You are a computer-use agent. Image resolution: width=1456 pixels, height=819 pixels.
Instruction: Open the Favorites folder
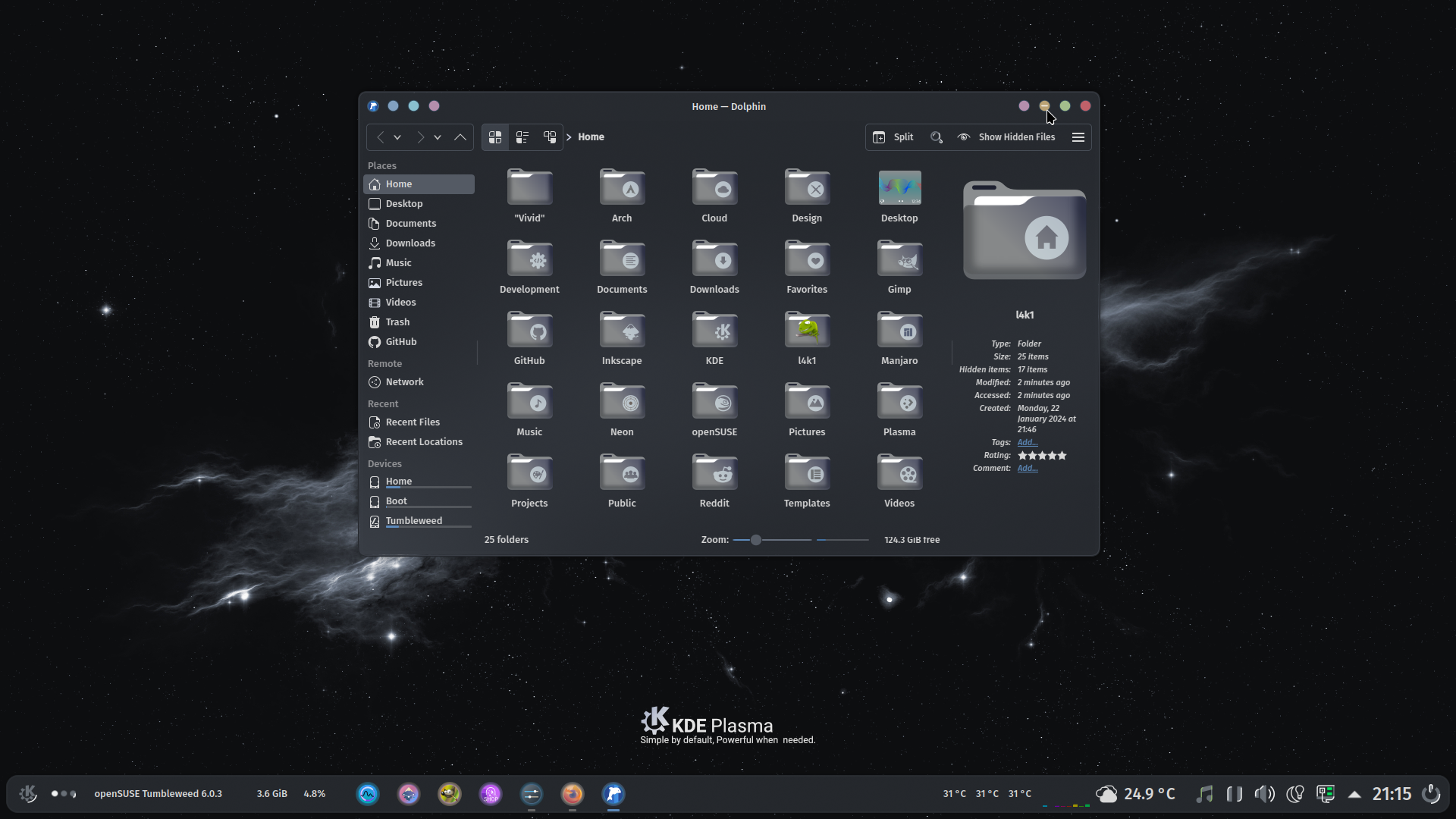pyautogui.click(x=807, y=267)
